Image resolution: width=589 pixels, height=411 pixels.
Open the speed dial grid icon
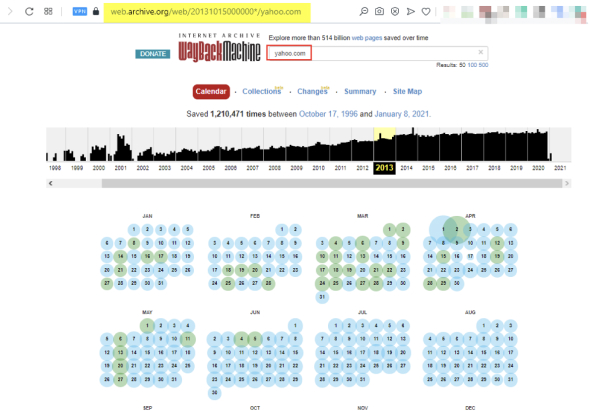[x=48, y=12]
